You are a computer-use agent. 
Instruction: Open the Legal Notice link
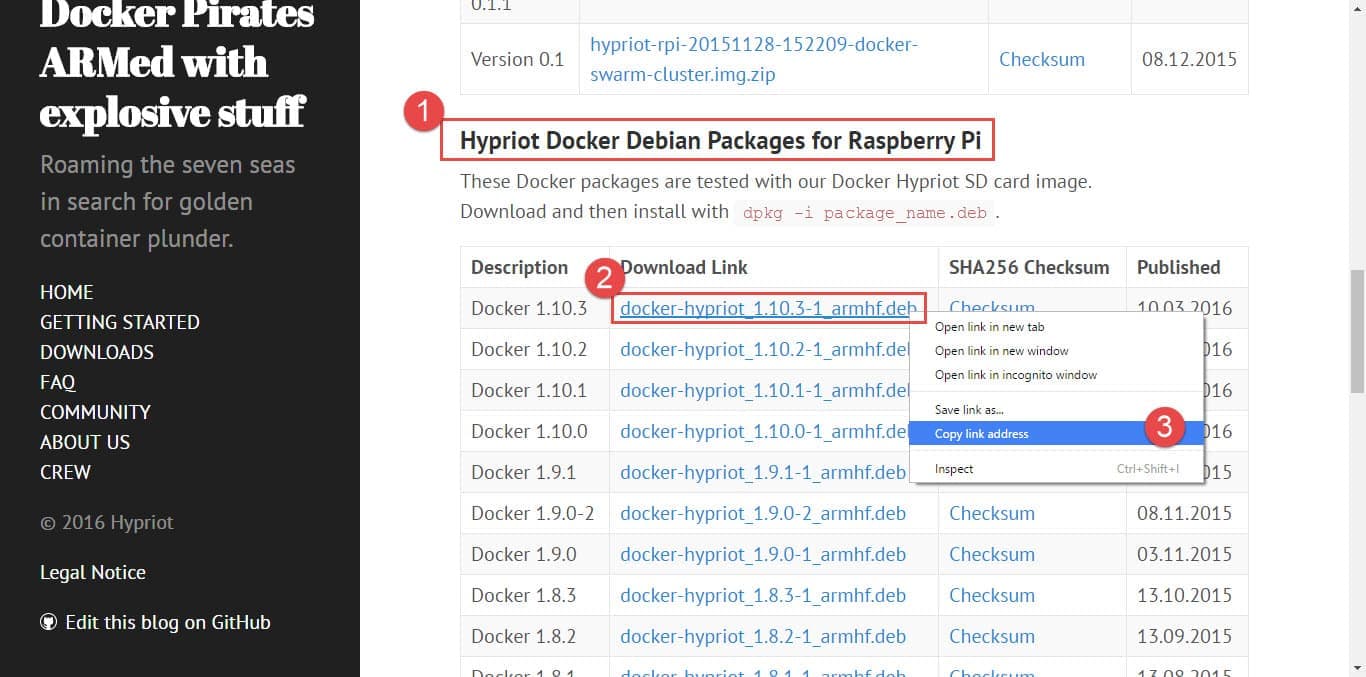(x=92, y=572)
